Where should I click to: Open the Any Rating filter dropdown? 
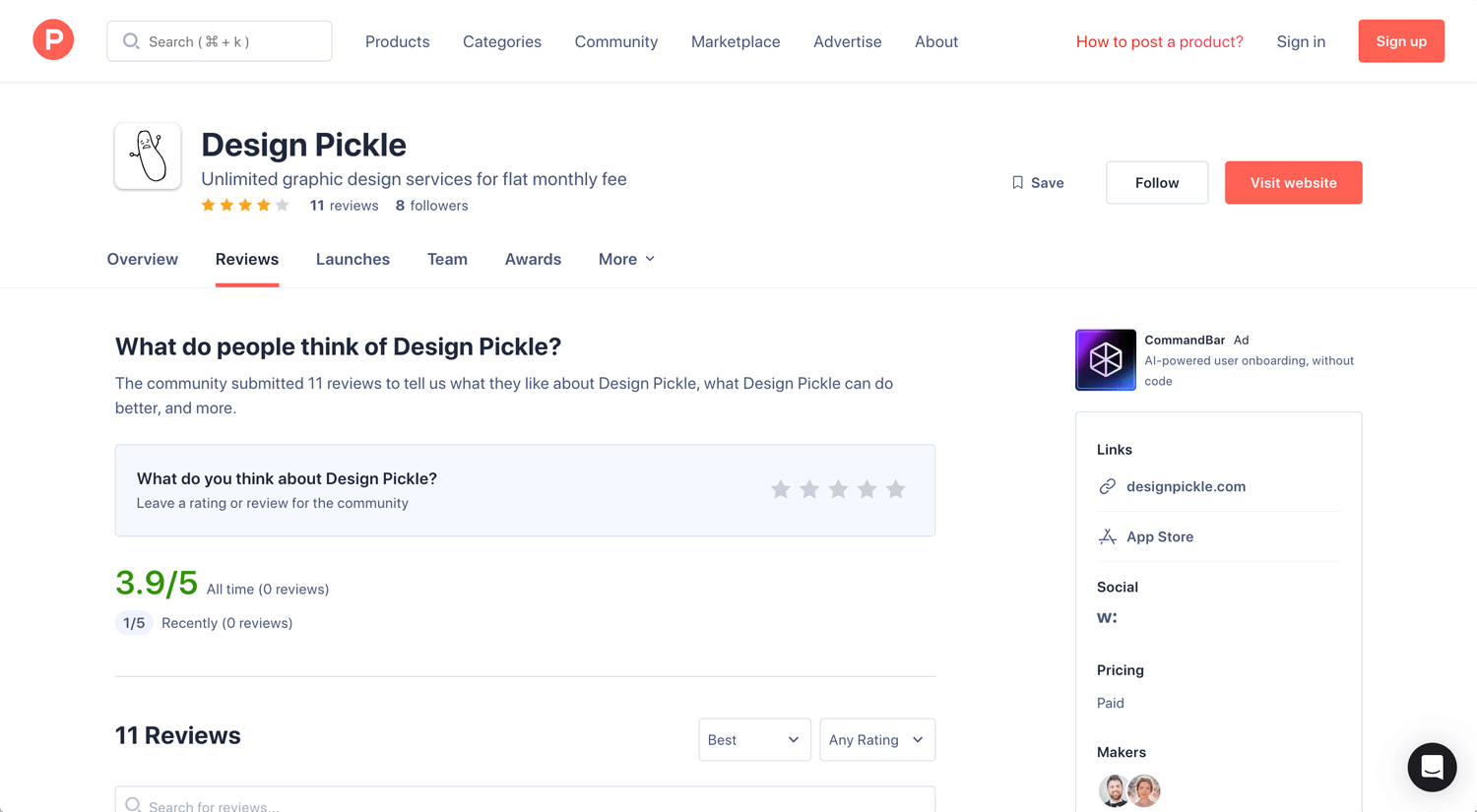(x=877, y=740)
